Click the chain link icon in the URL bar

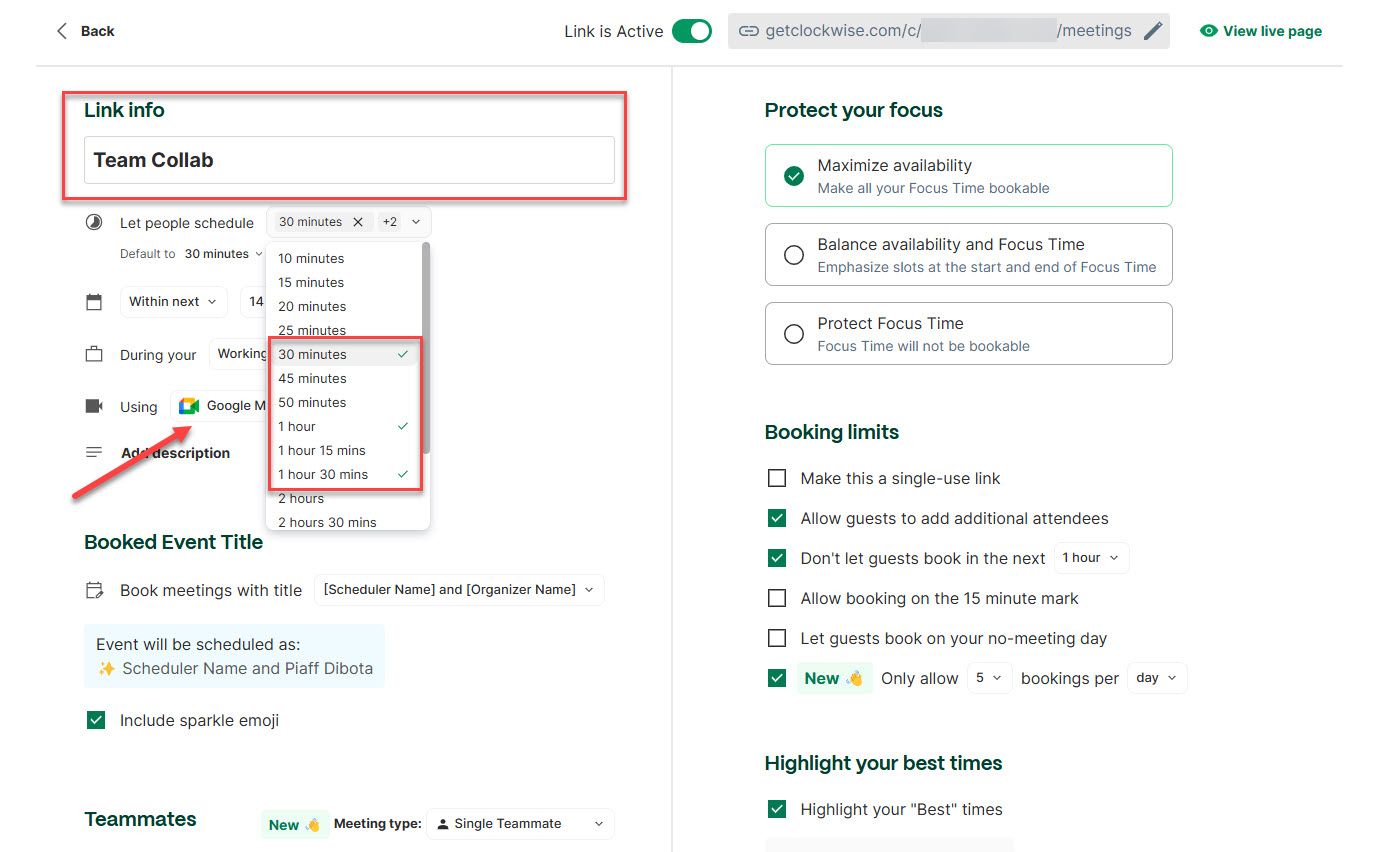pyautogui.click(x=749, y=31)
